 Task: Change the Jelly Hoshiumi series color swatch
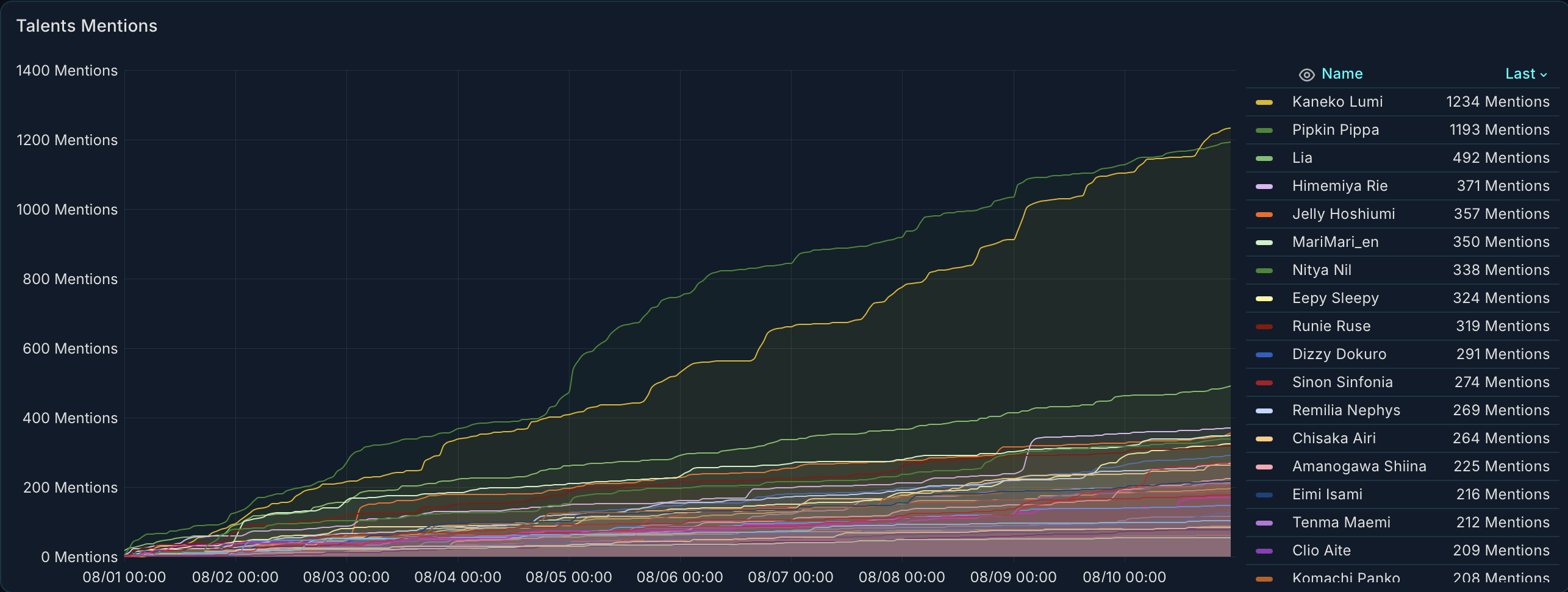tap(1264, 215)
